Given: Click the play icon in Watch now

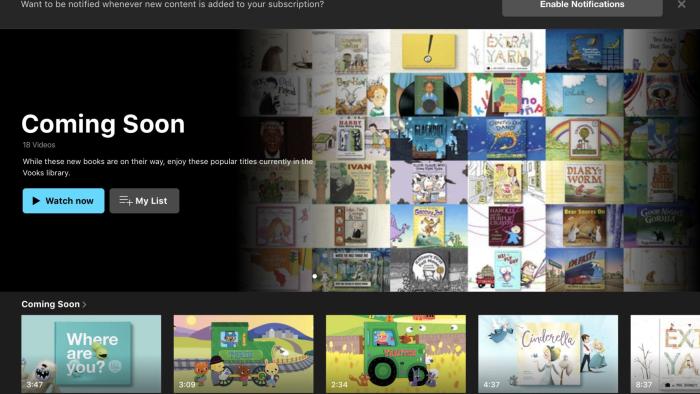Looking at the screenshot, I should [36, 201].
